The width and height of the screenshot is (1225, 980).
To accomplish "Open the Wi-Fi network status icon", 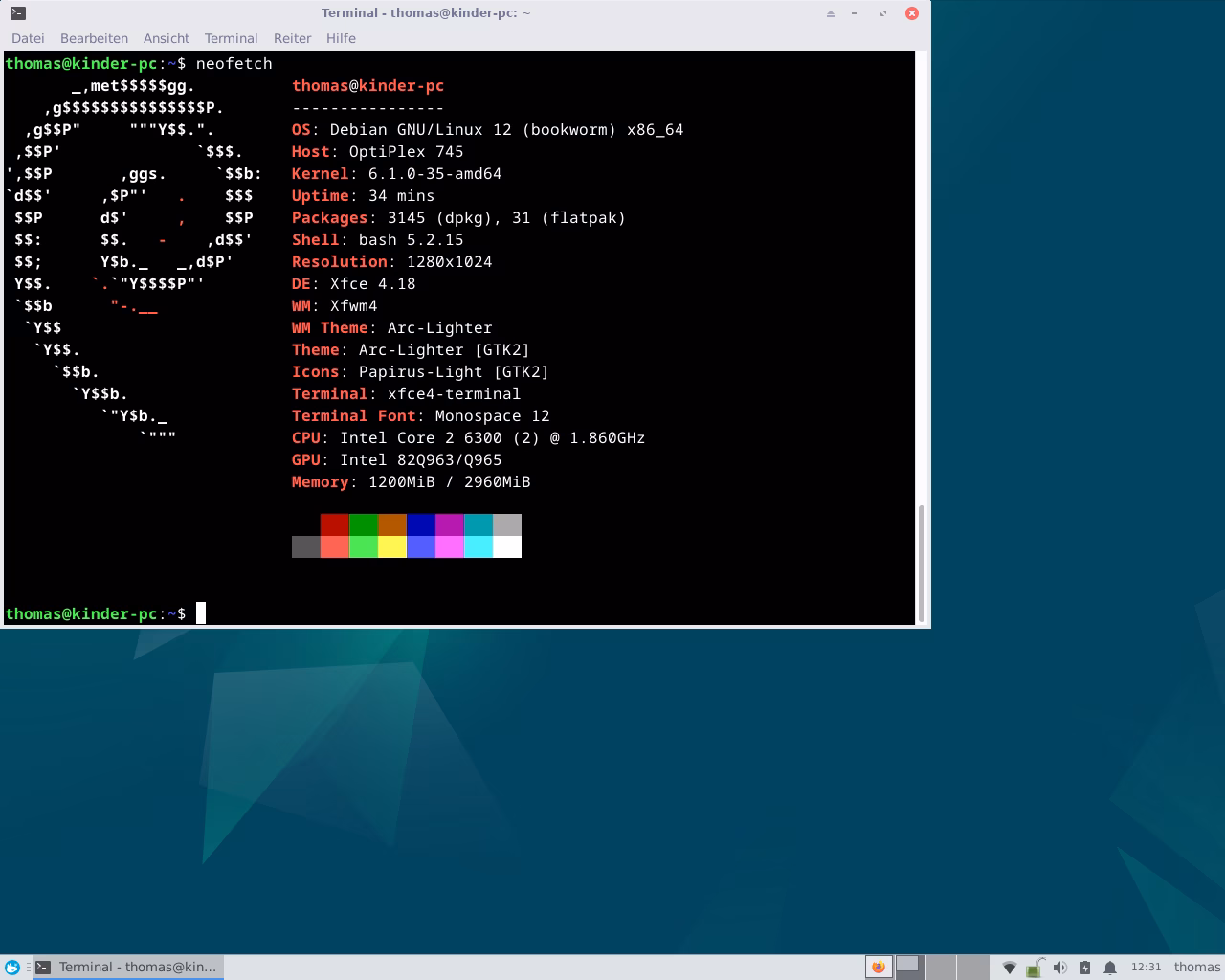I will pos(1011,967).
